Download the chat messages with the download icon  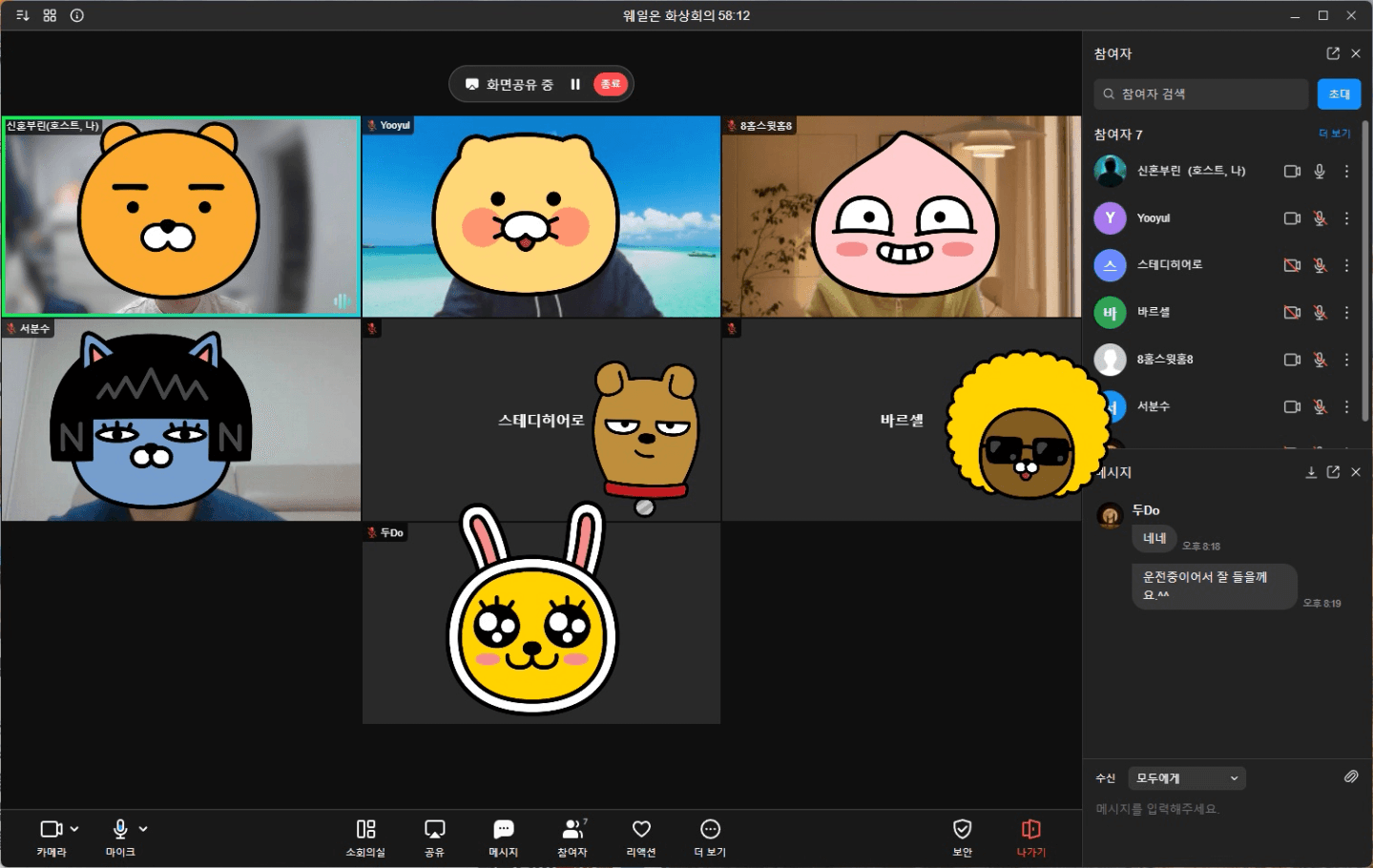click(1311, 472)
